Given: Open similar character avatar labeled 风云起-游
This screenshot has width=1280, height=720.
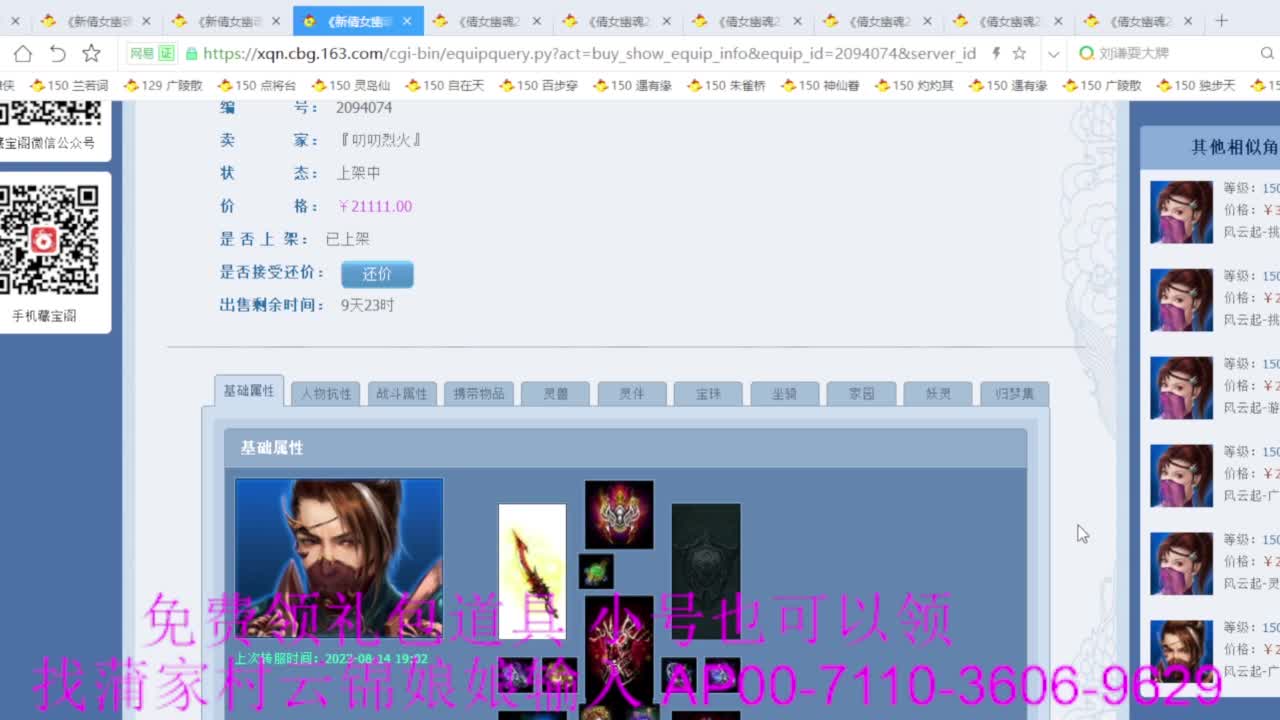Looking at the screenshot, I should tap(1181, 388).
